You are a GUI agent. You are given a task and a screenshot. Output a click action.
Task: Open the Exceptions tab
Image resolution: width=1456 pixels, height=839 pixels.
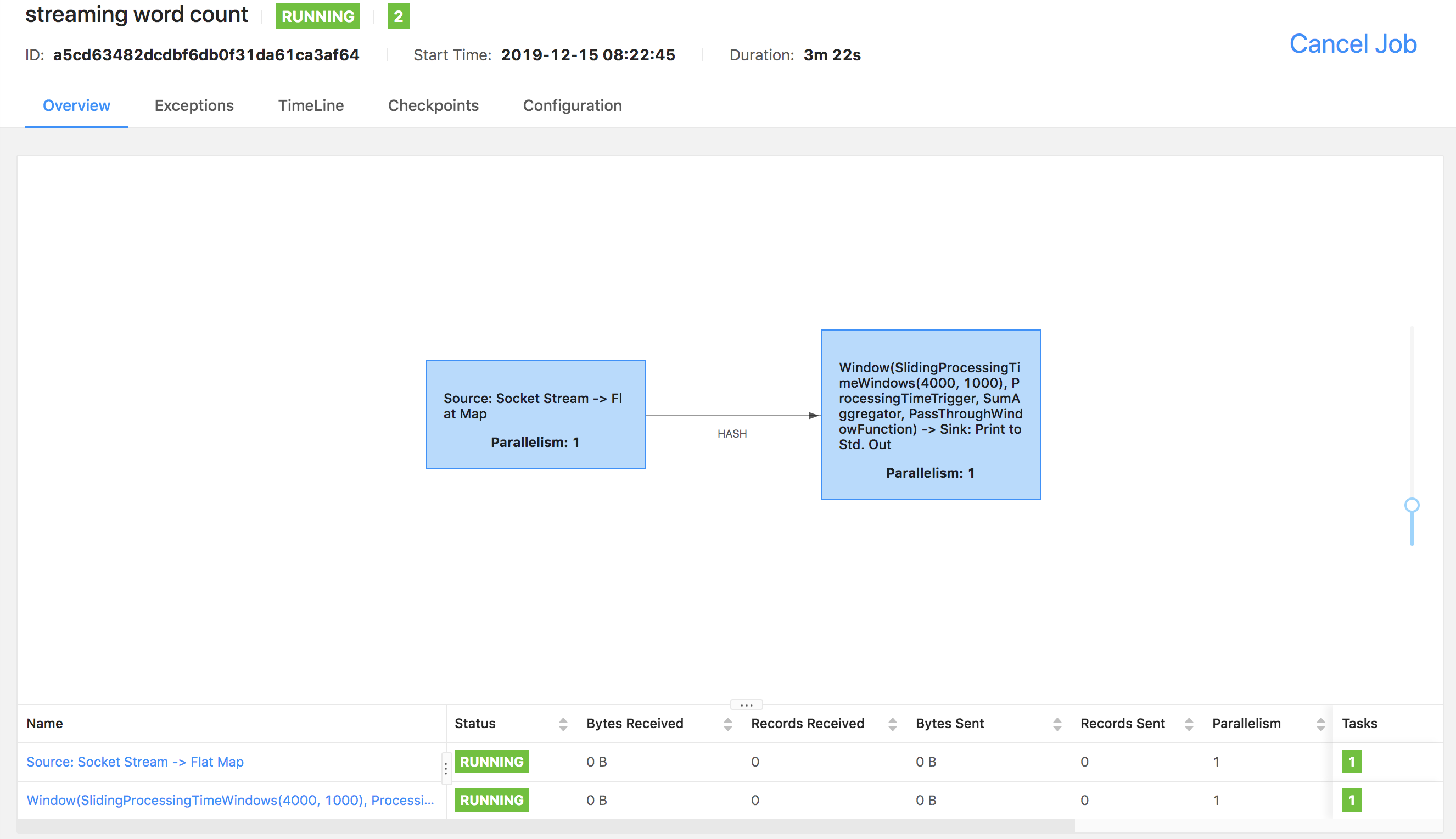click(194, 105)
